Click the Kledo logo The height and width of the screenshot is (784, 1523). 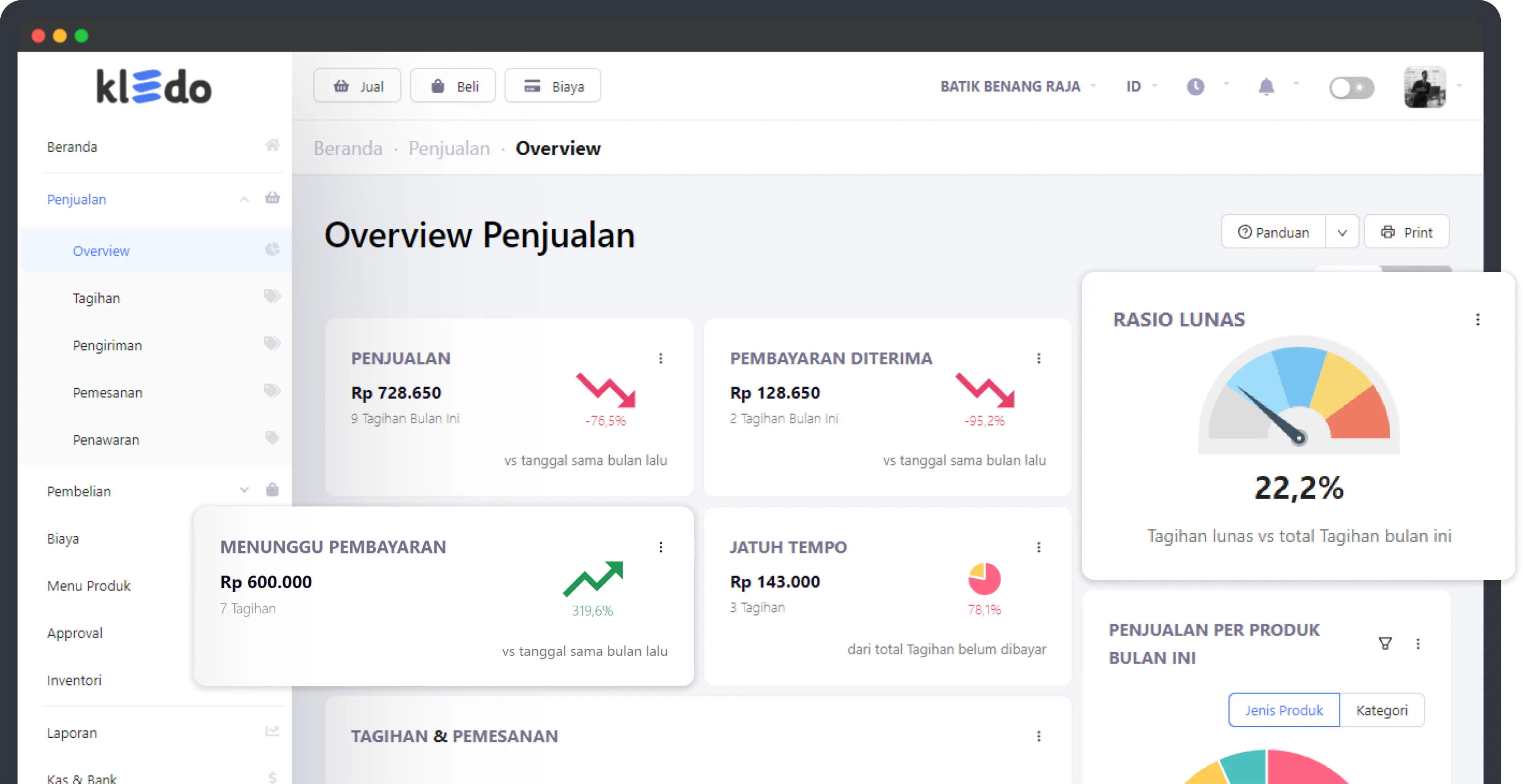(x=154, y=87)
